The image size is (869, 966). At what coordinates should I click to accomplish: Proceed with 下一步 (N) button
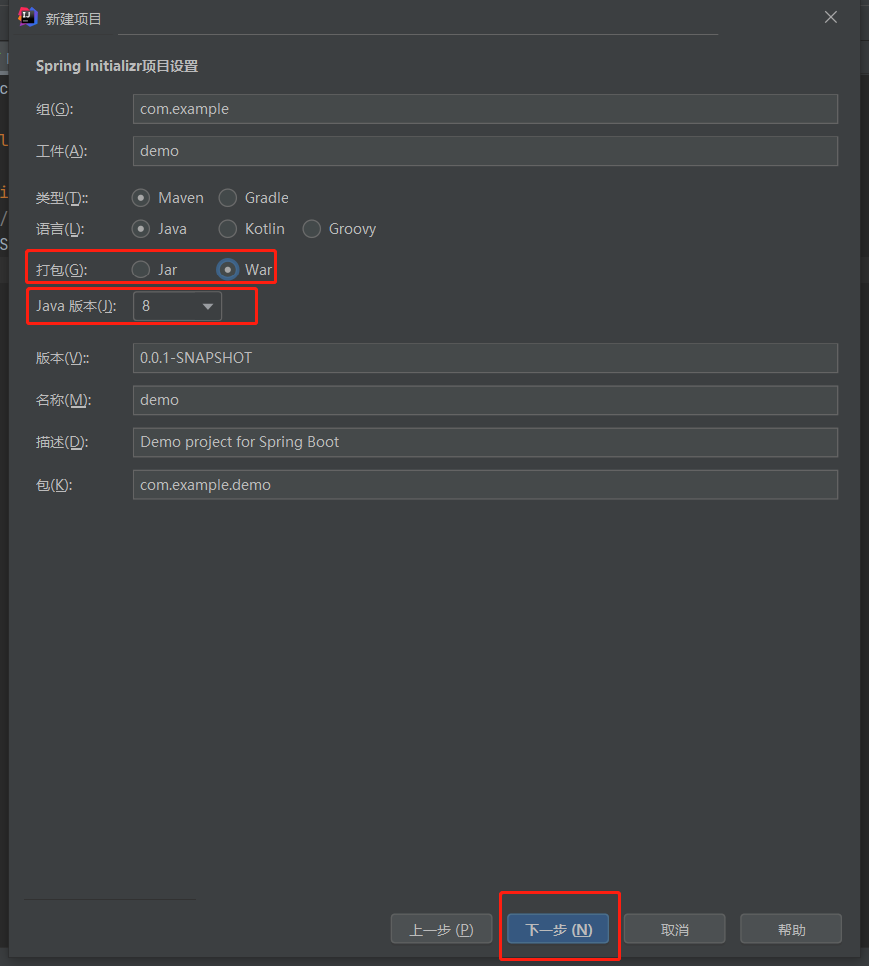[558, 929]
